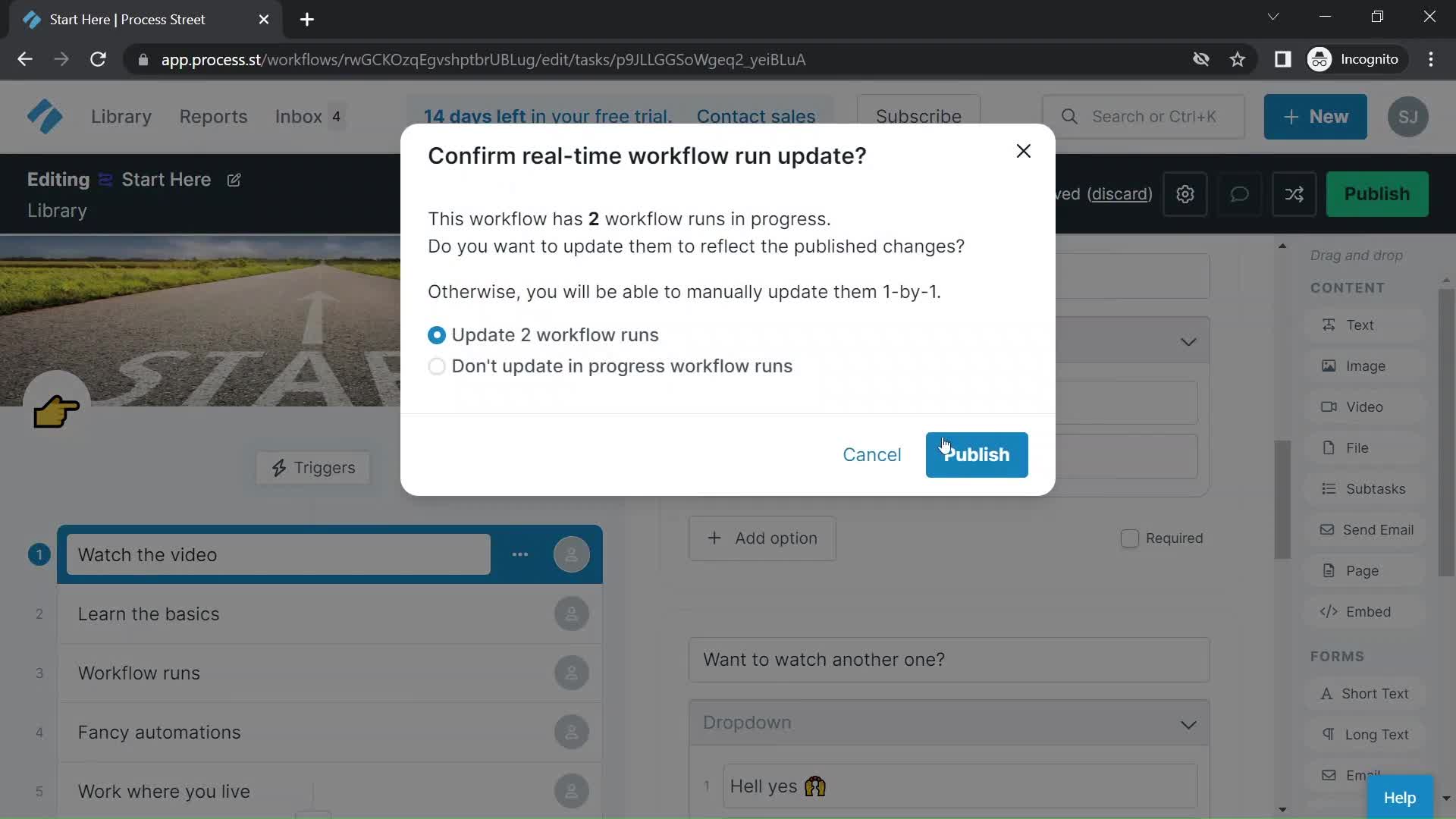Select the Send Email content type icon
Screen dimensions: 1456x819
click(x=1328, y=530)
